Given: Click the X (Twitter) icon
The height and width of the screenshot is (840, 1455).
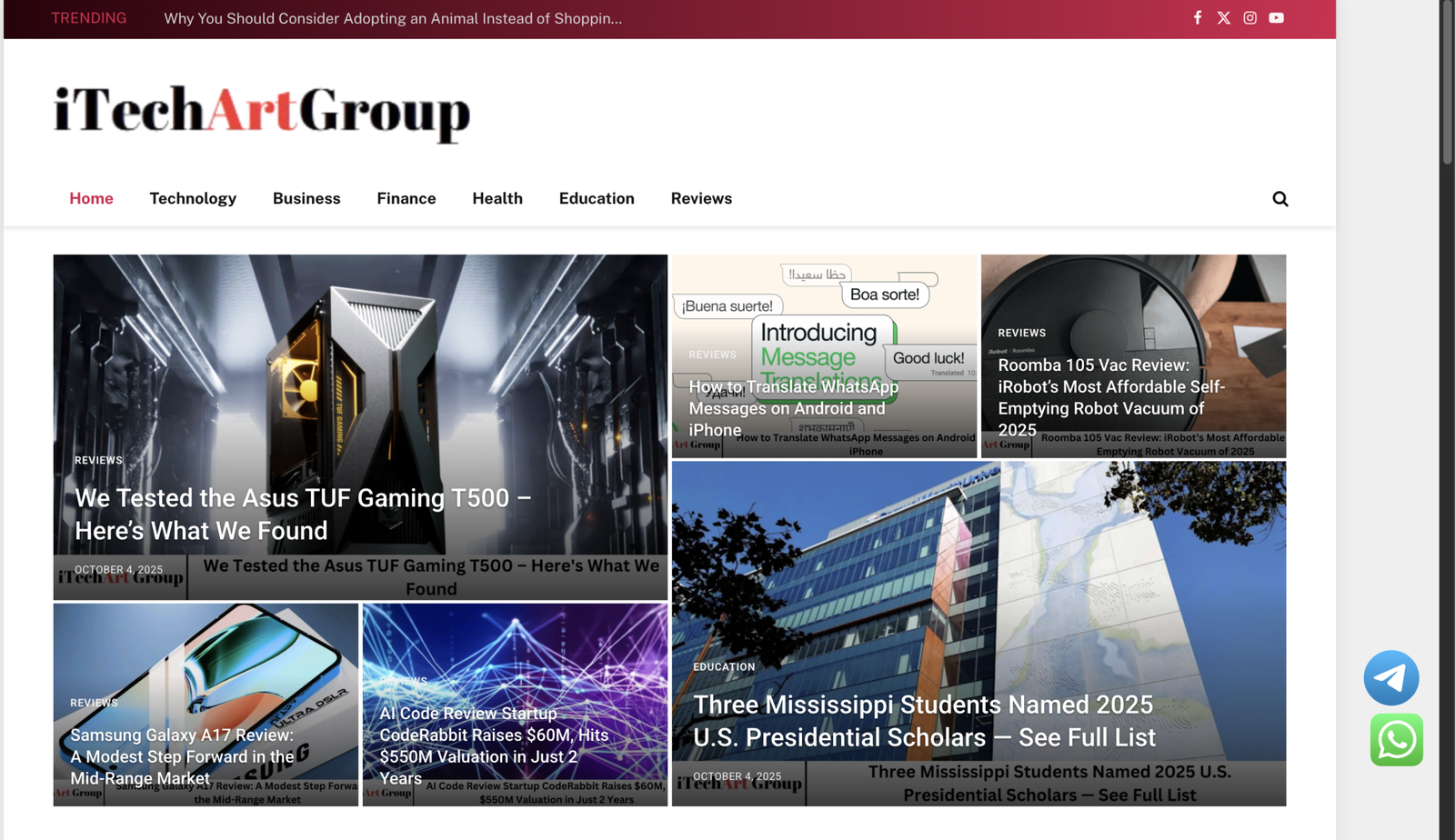Looking at the screenshot, I should [1224, 18].
